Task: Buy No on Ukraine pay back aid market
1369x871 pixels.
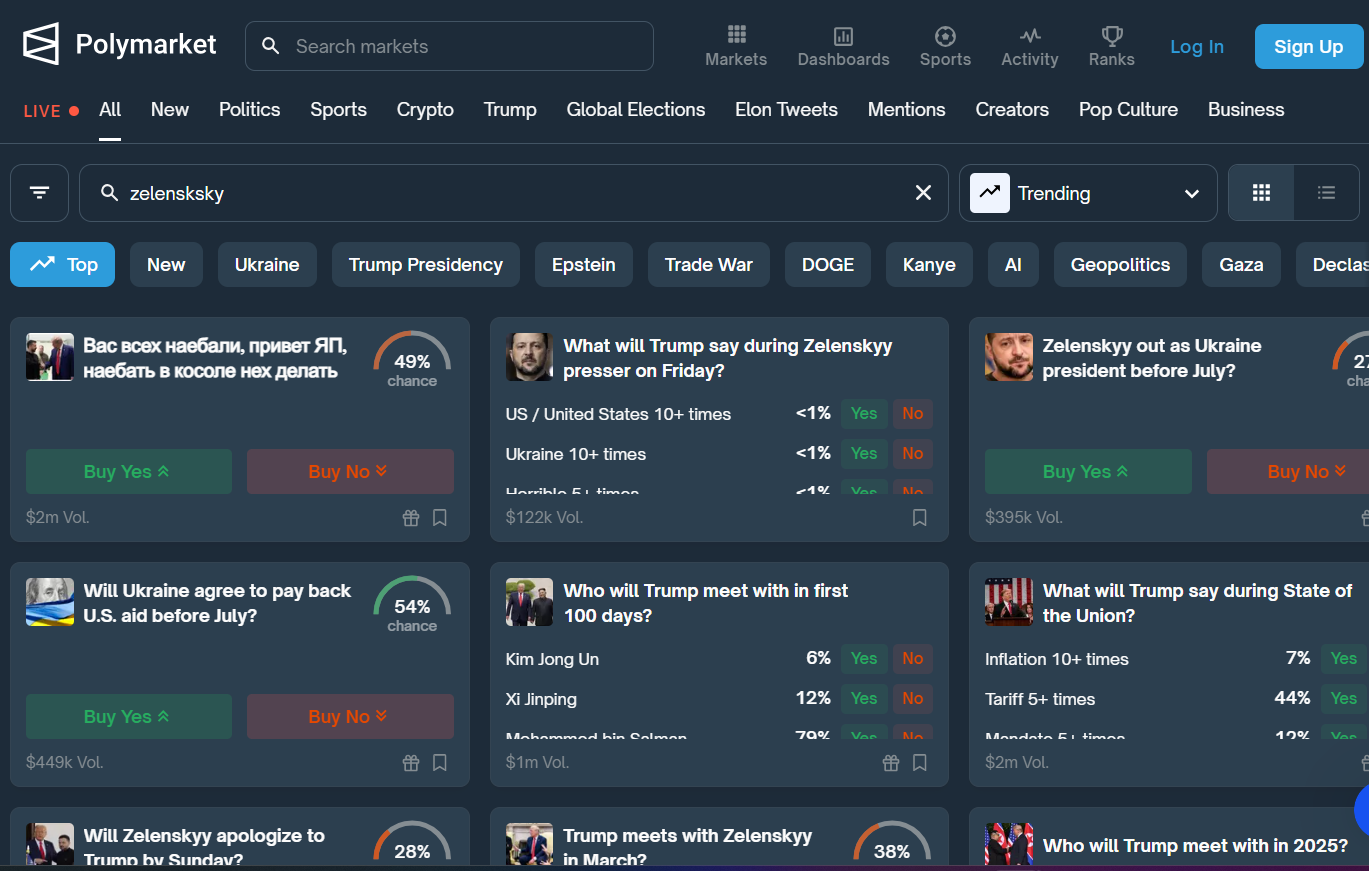Action: [350, 717]
